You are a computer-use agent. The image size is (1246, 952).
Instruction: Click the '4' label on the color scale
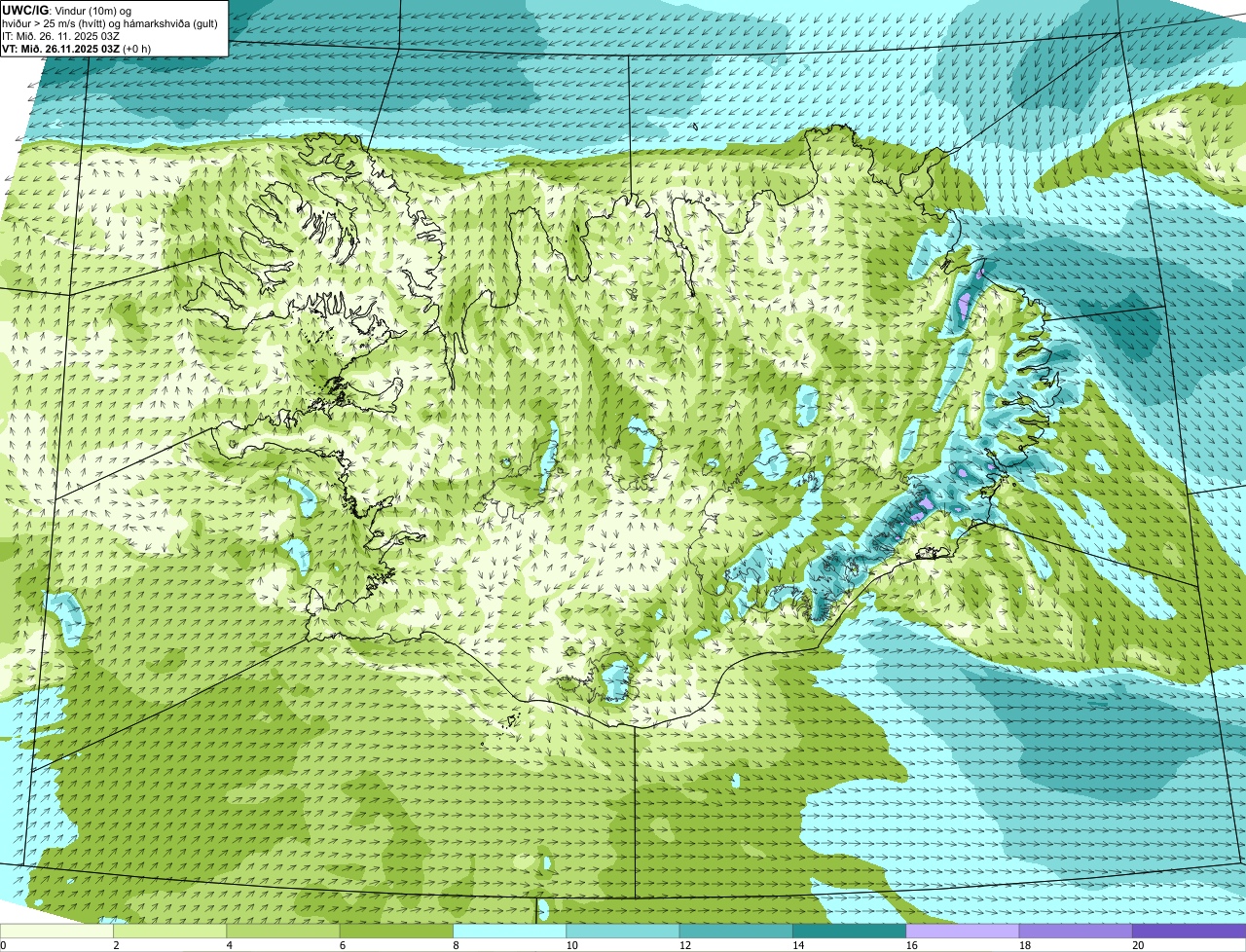point(230,945)
